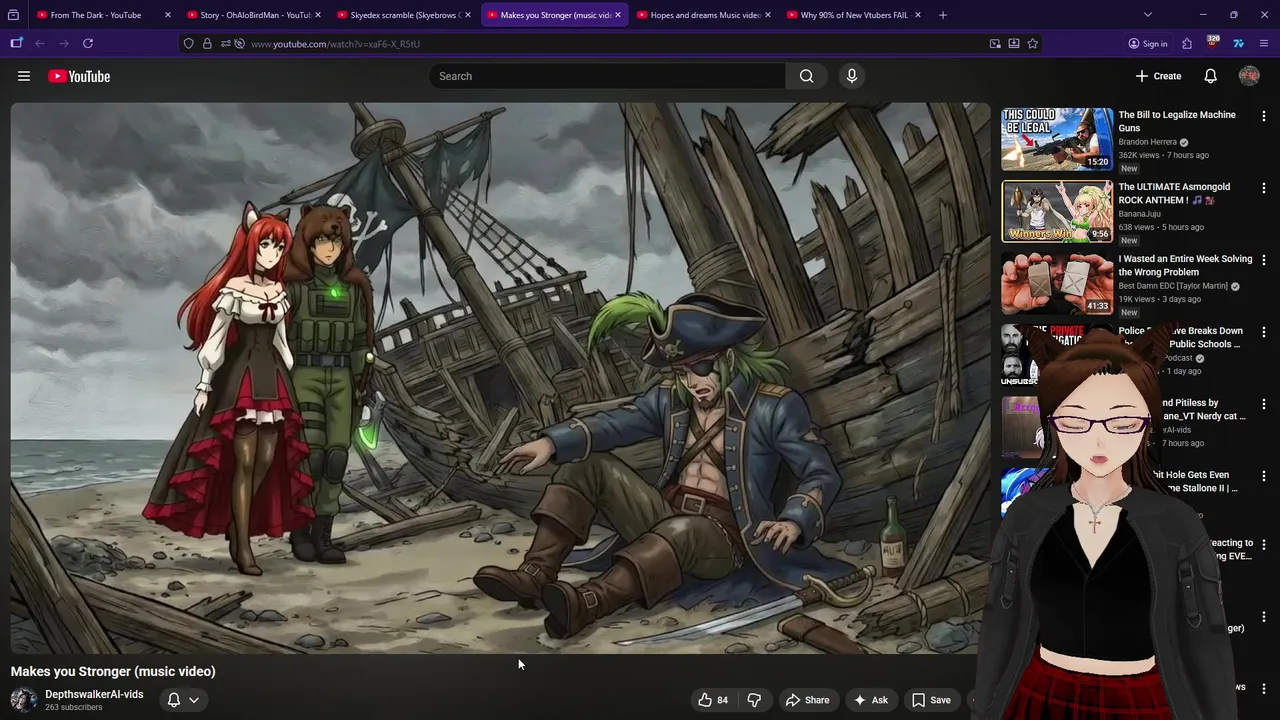Open options for Wasted Entire Week video
The height and width of the screenshot is (720, 1280).
point(1264,260)
